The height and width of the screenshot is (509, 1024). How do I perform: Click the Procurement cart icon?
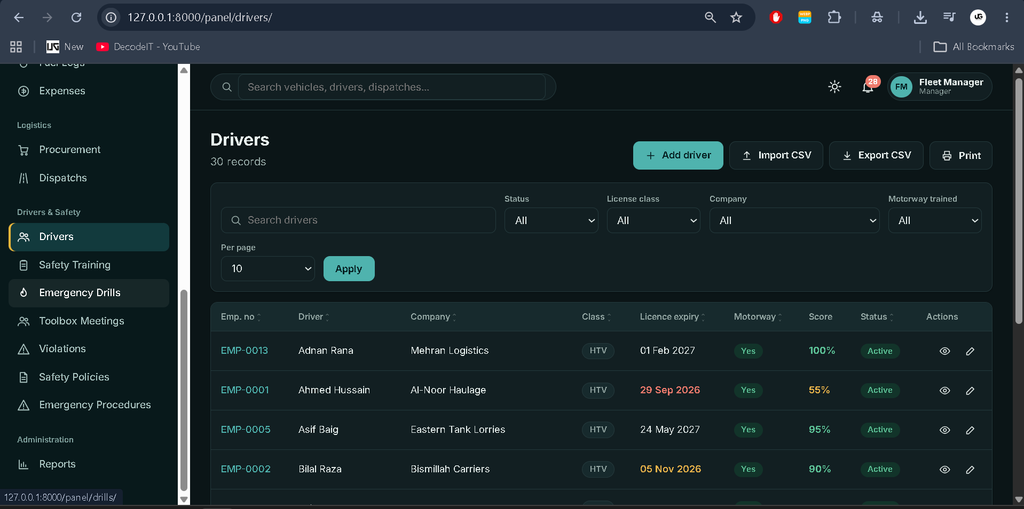coord(24,150)
